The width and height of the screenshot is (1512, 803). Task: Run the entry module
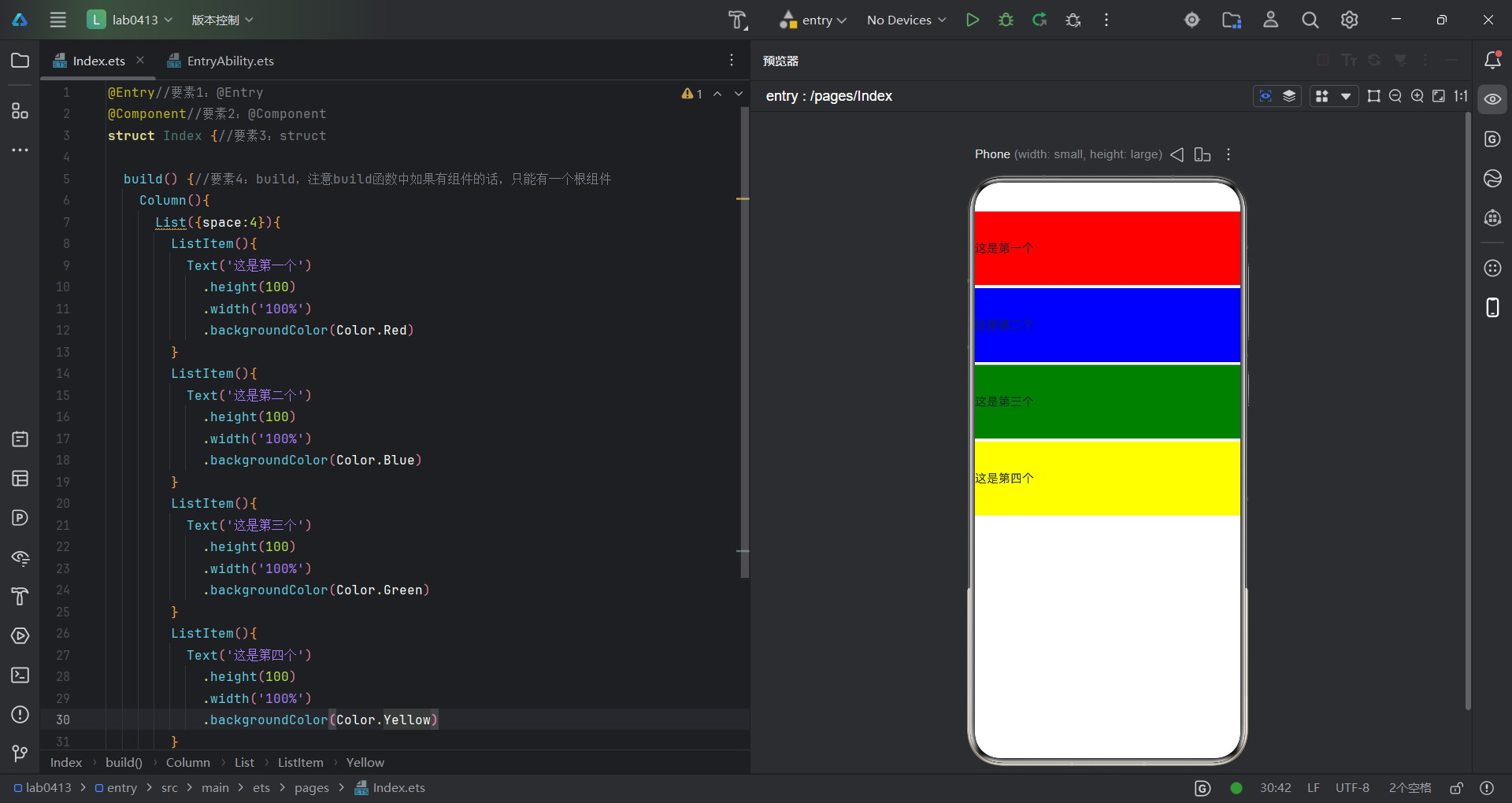click(x=973, y=20)
